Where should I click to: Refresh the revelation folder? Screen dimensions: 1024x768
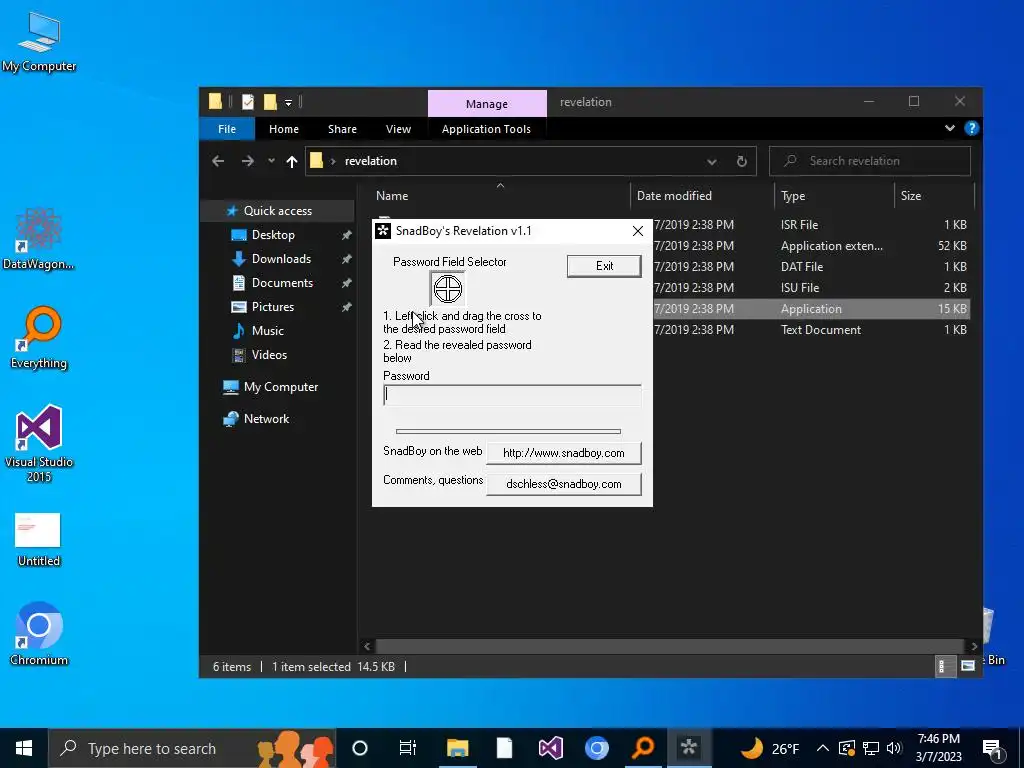[742, 161]
